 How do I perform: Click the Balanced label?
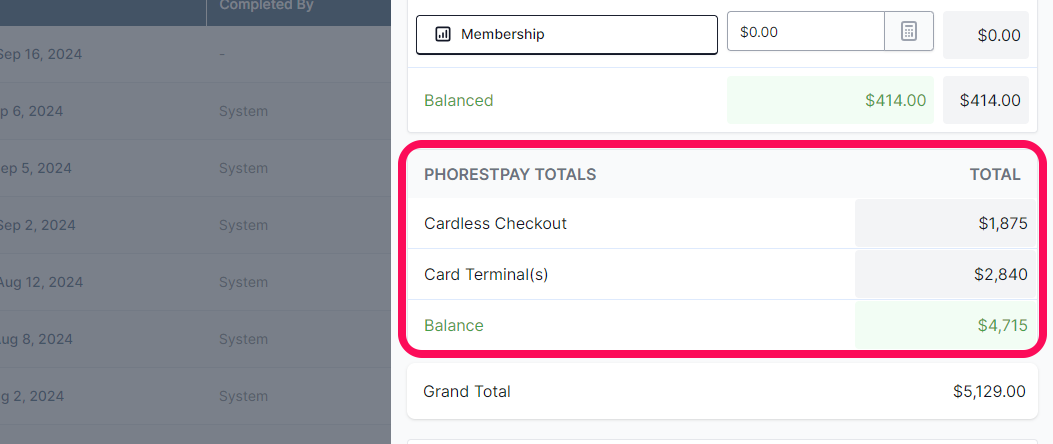click(x=459, y=101)
